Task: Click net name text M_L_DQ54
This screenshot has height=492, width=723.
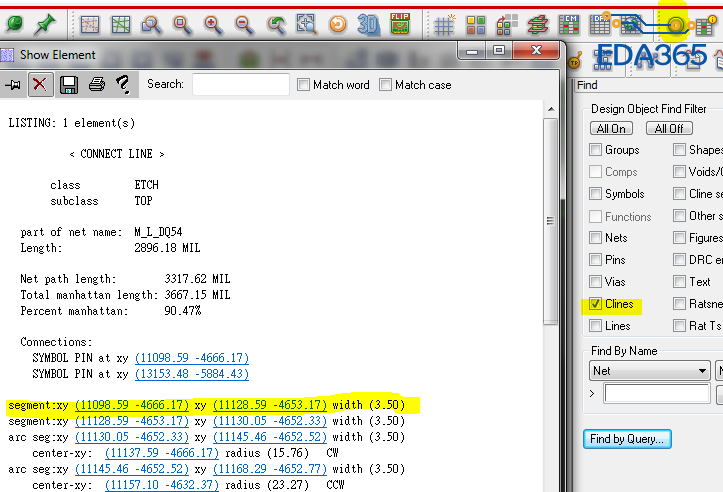Action: [x=158, y=232]
